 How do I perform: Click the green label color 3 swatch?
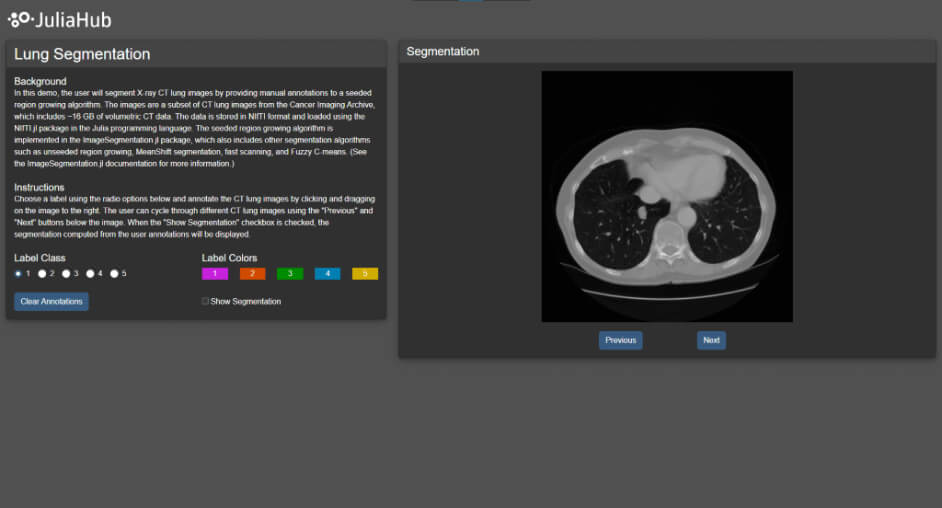click(x=290, y=273)
